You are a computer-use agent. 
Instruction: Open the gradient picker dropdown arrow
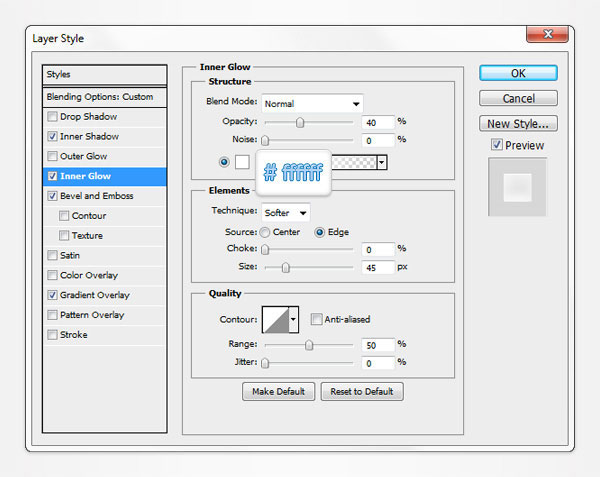click(382, 163)
